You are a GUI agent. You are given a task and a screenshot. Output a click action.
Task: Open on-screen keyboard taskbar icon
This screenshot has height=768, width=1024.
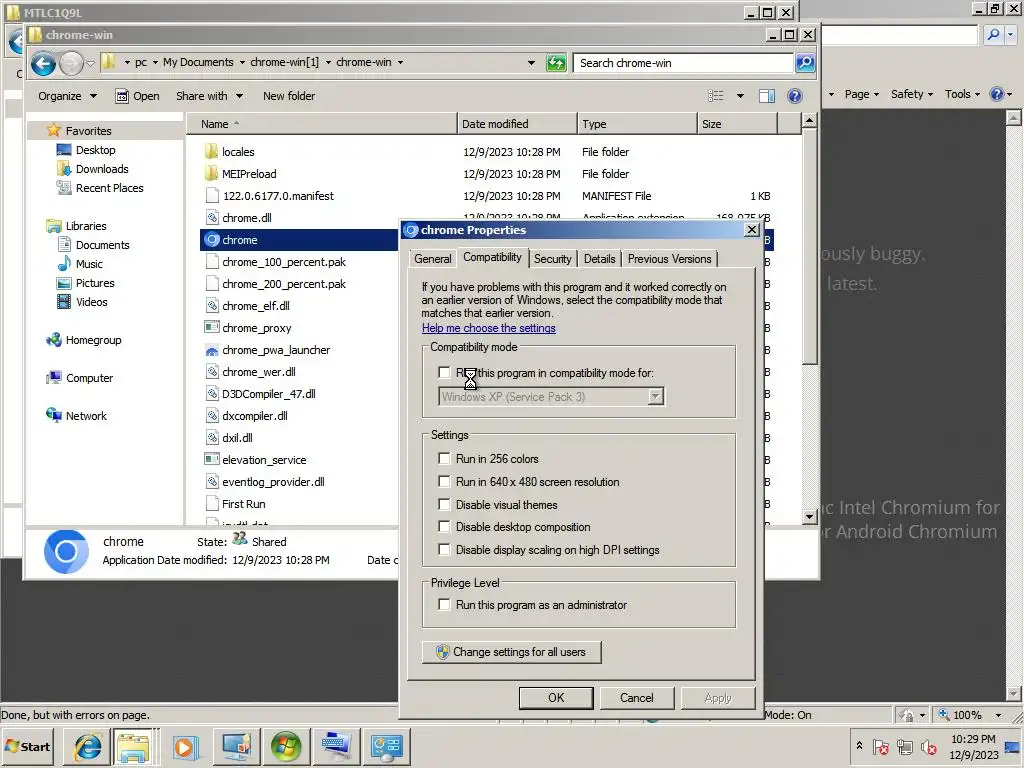[336, 746]
